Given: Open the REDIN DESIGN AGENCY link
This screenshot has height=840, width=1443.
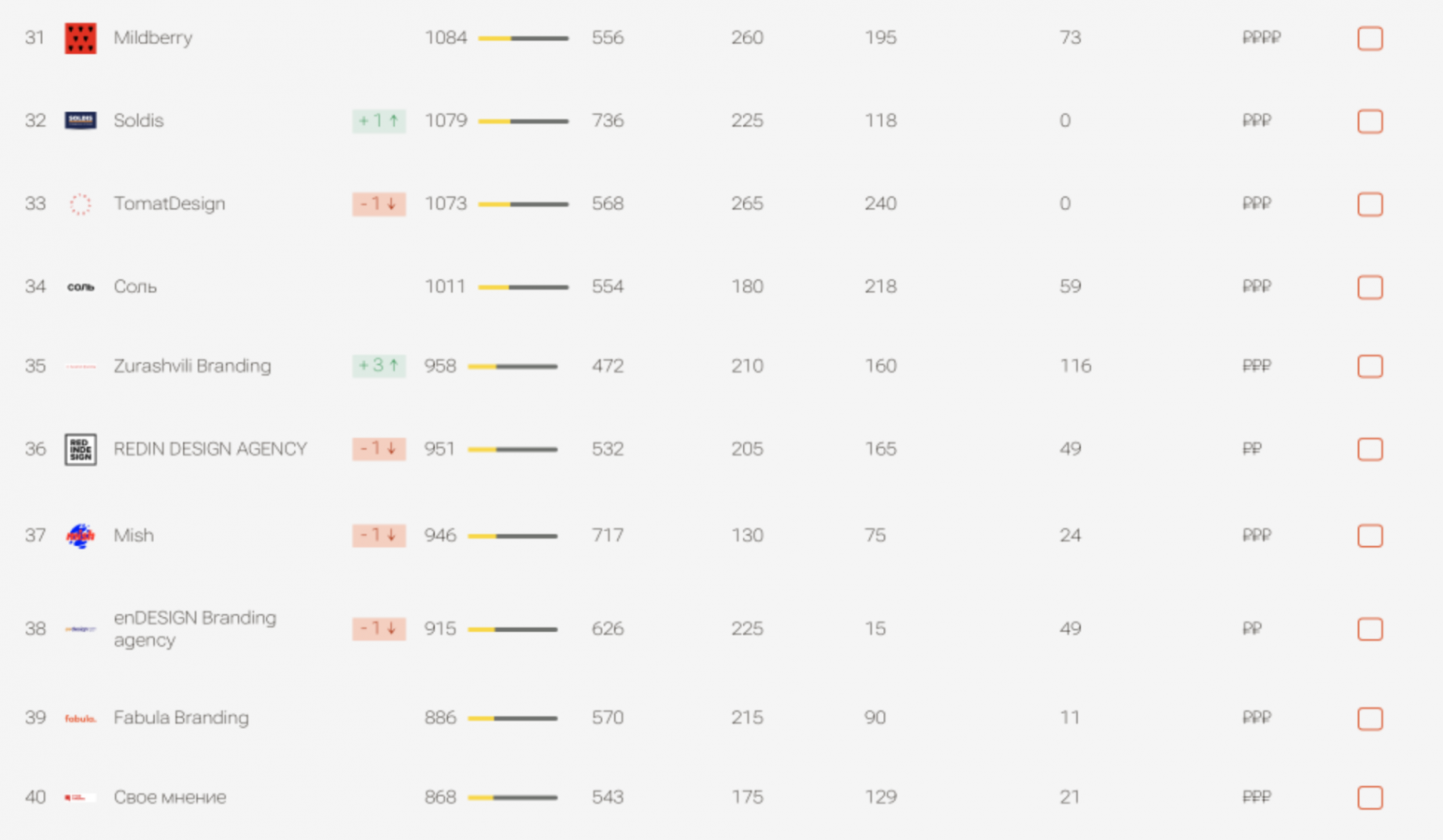Looking at the screenshot, I should click(x=210, y=449).
